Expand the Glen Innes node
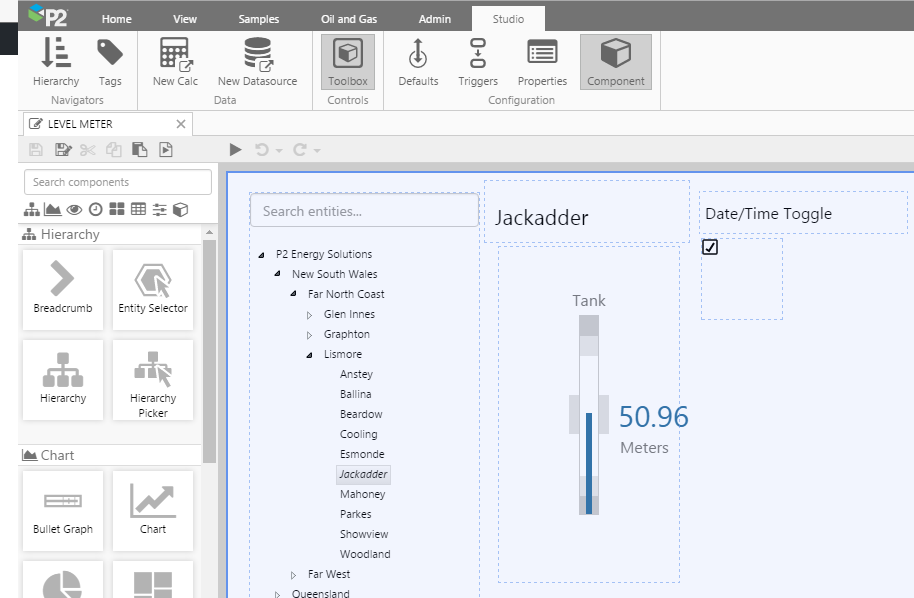Screen dimensions: 914x598 pos(310,315)
